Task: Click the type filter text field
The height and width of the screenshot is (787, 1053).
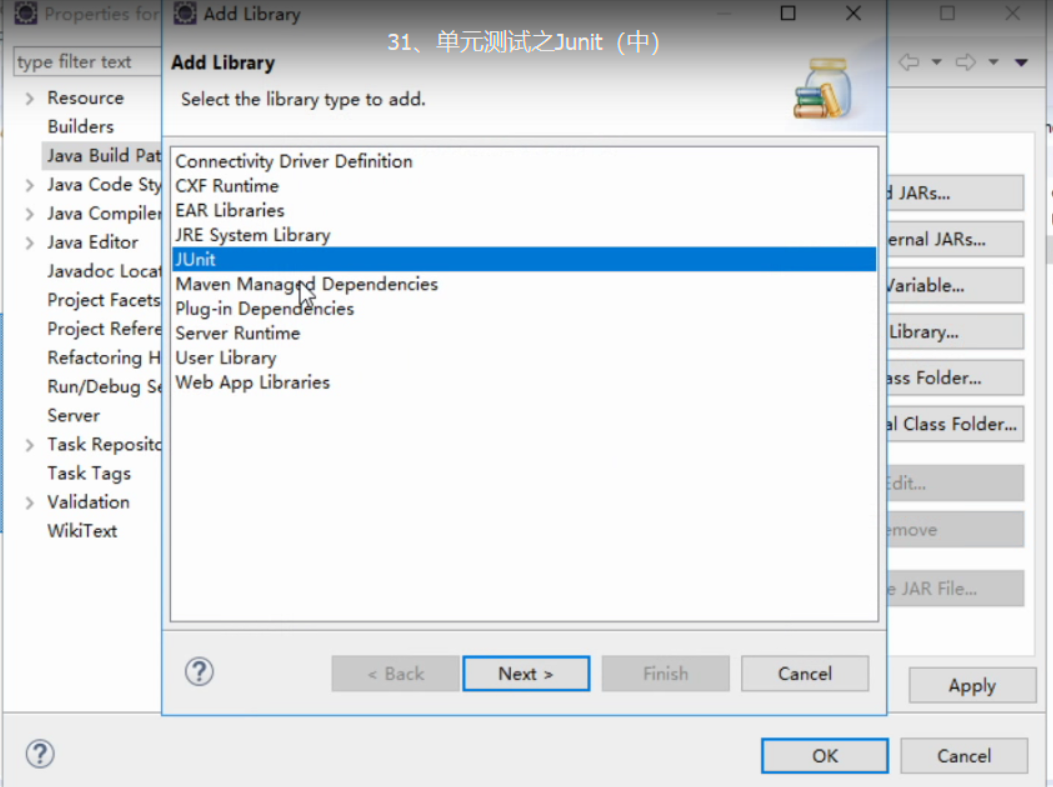Action: pos(87,62)
